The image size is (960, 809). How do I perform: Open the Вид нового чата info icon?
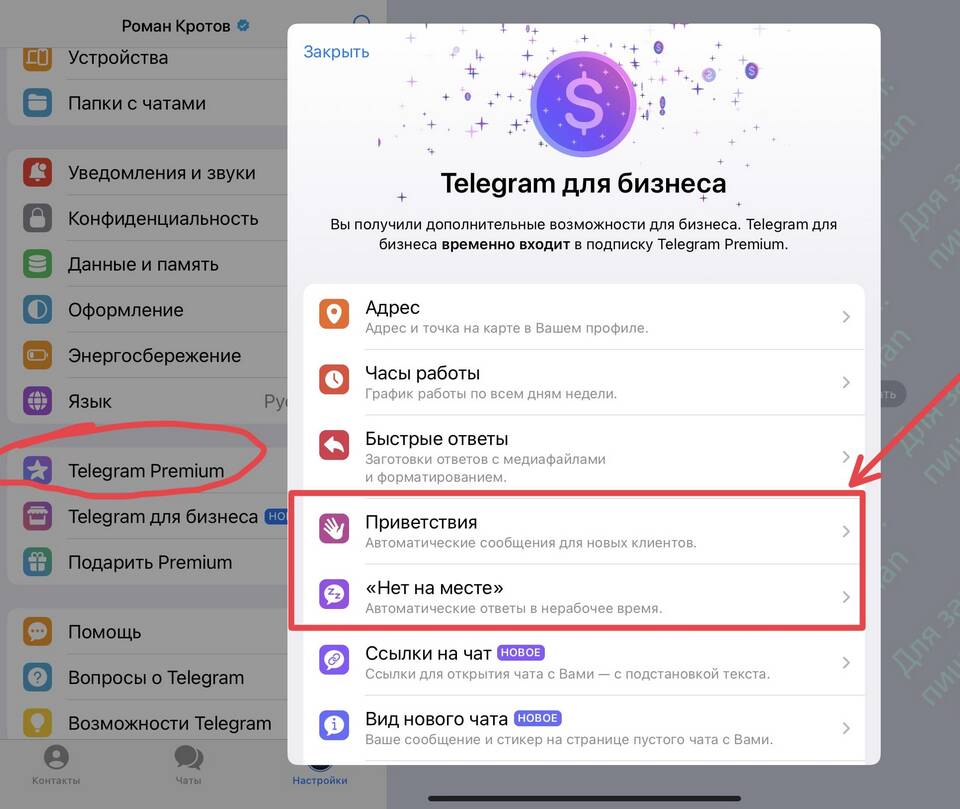[x=334, y=725]
